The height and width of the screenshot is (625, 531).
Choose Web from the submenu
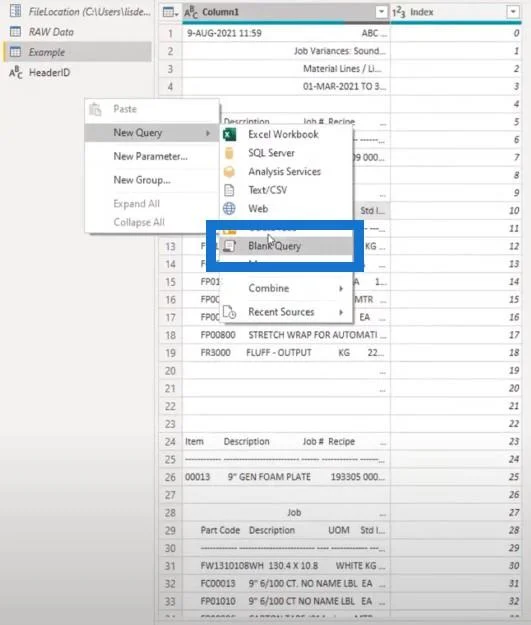tap(286, 208)
